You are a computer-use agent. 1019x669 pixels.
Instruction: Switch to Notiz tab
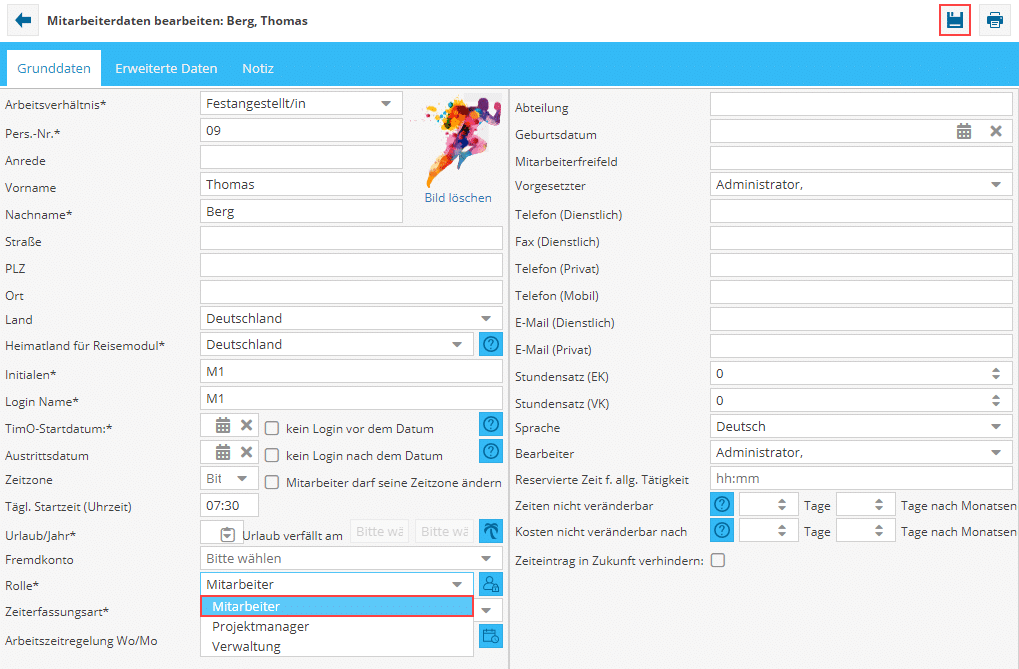258,68
